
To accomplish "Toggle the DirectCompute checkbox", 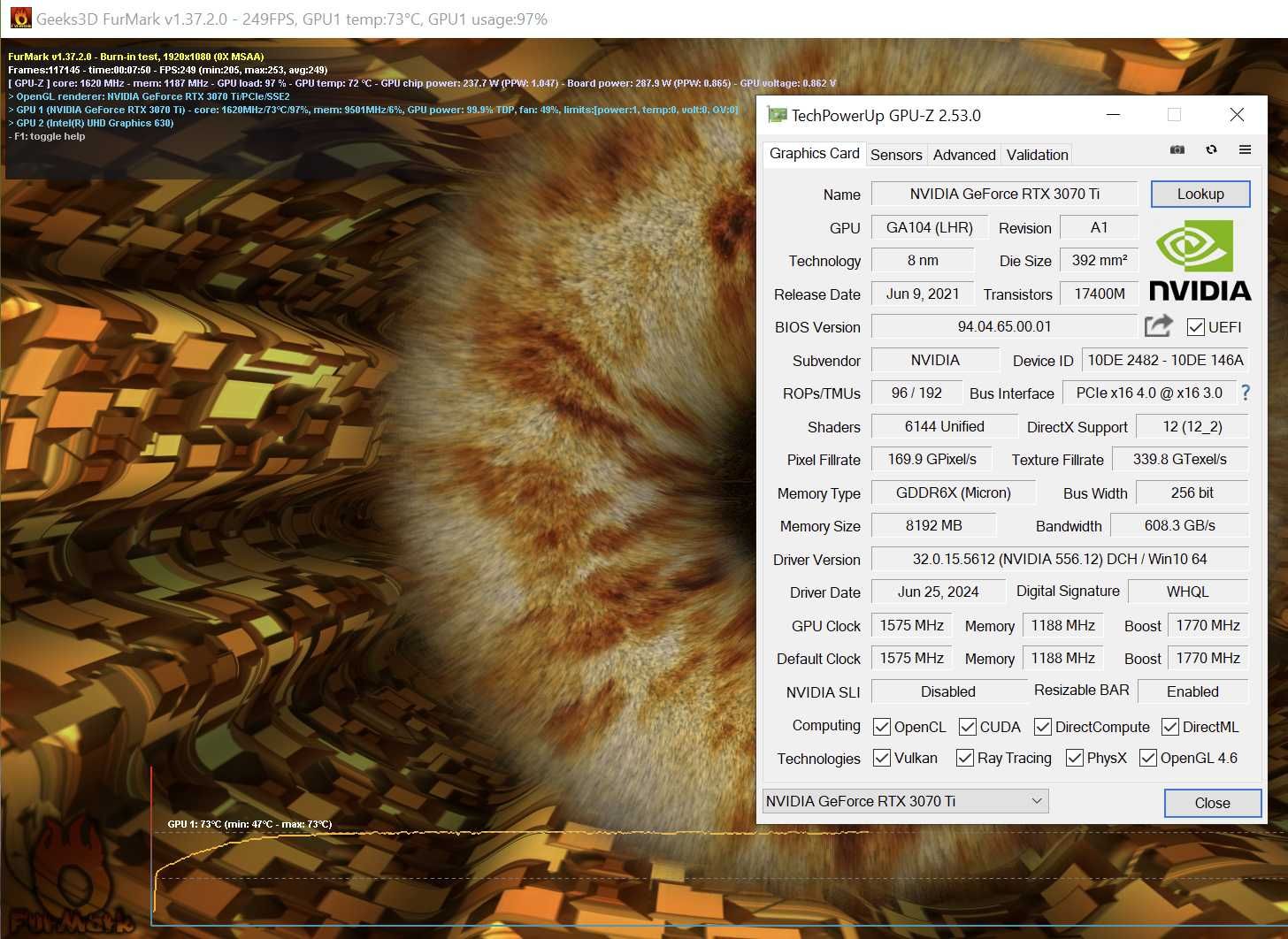I will (1043, 727).
